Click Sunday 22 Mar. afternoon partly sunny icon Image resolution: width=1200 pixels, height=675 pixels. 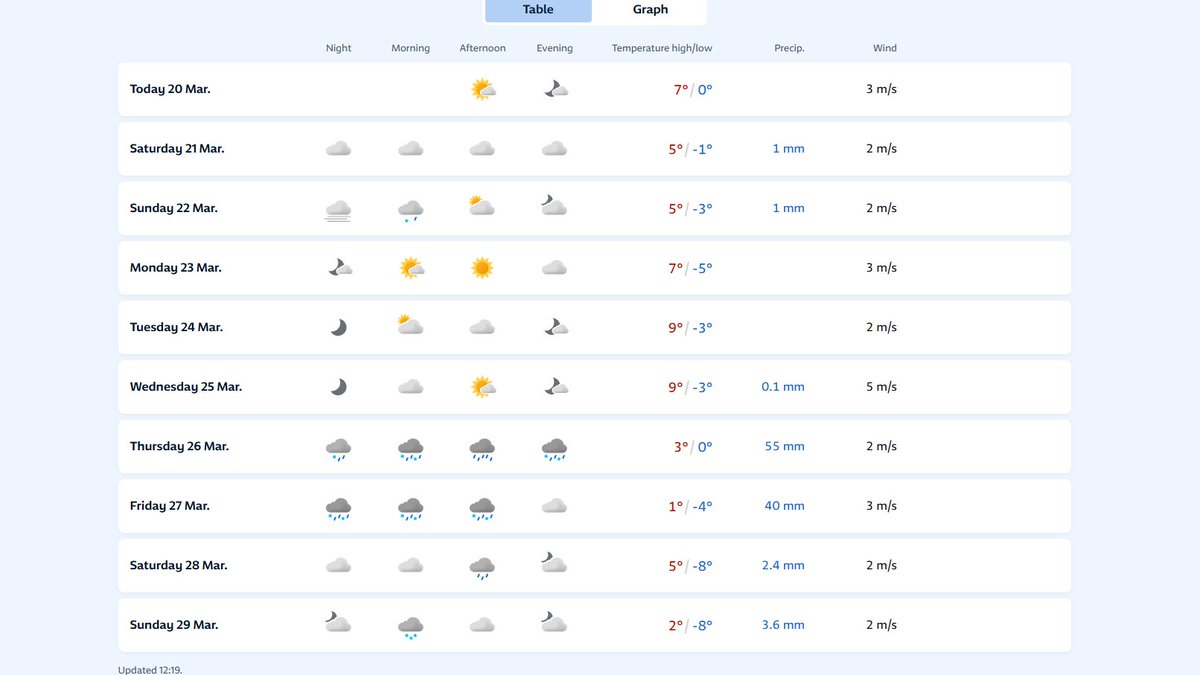point(483,207)
